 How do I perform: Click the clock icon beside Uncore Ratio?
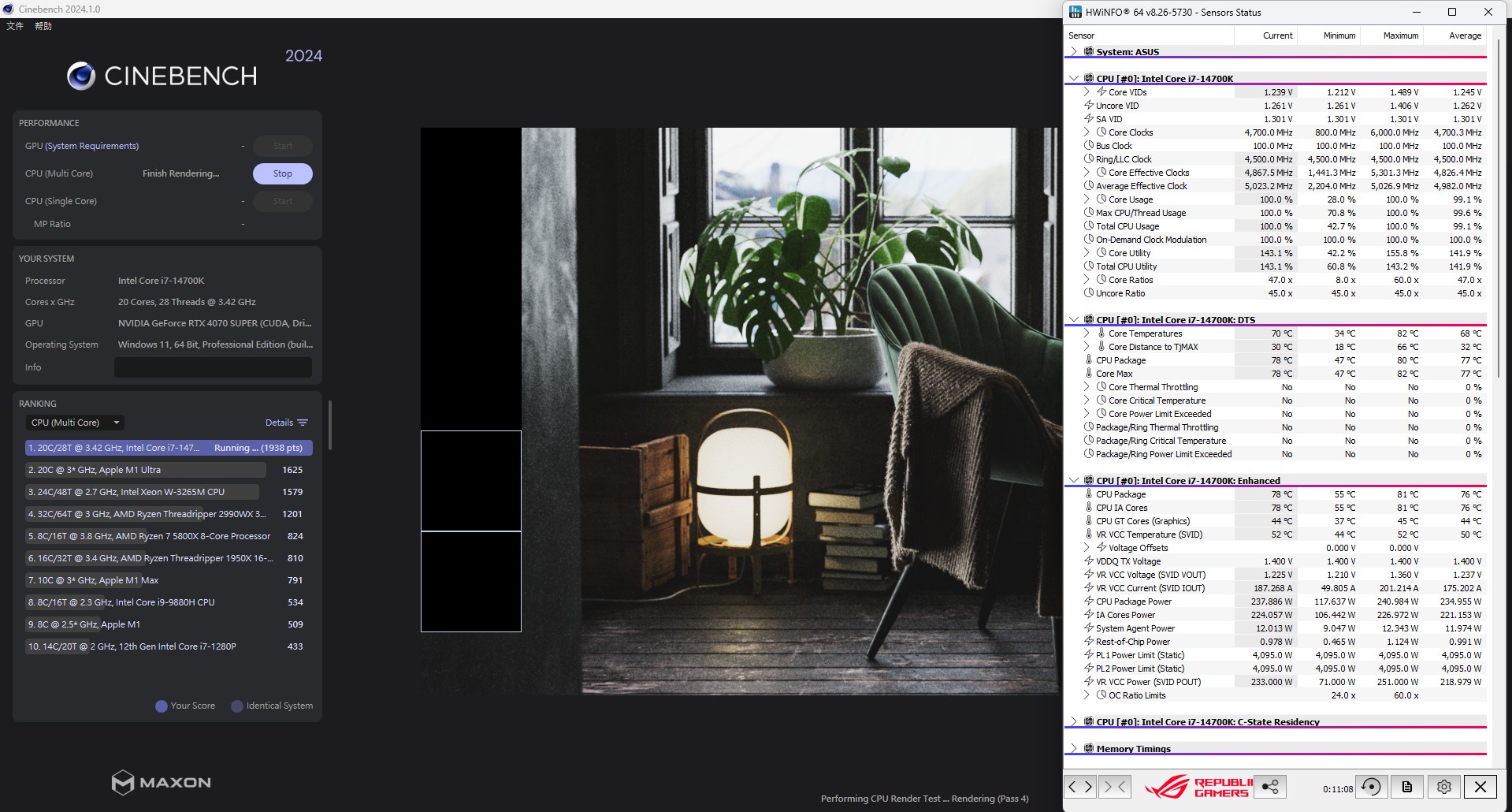pyautogui.click(x=1089, y=292)
